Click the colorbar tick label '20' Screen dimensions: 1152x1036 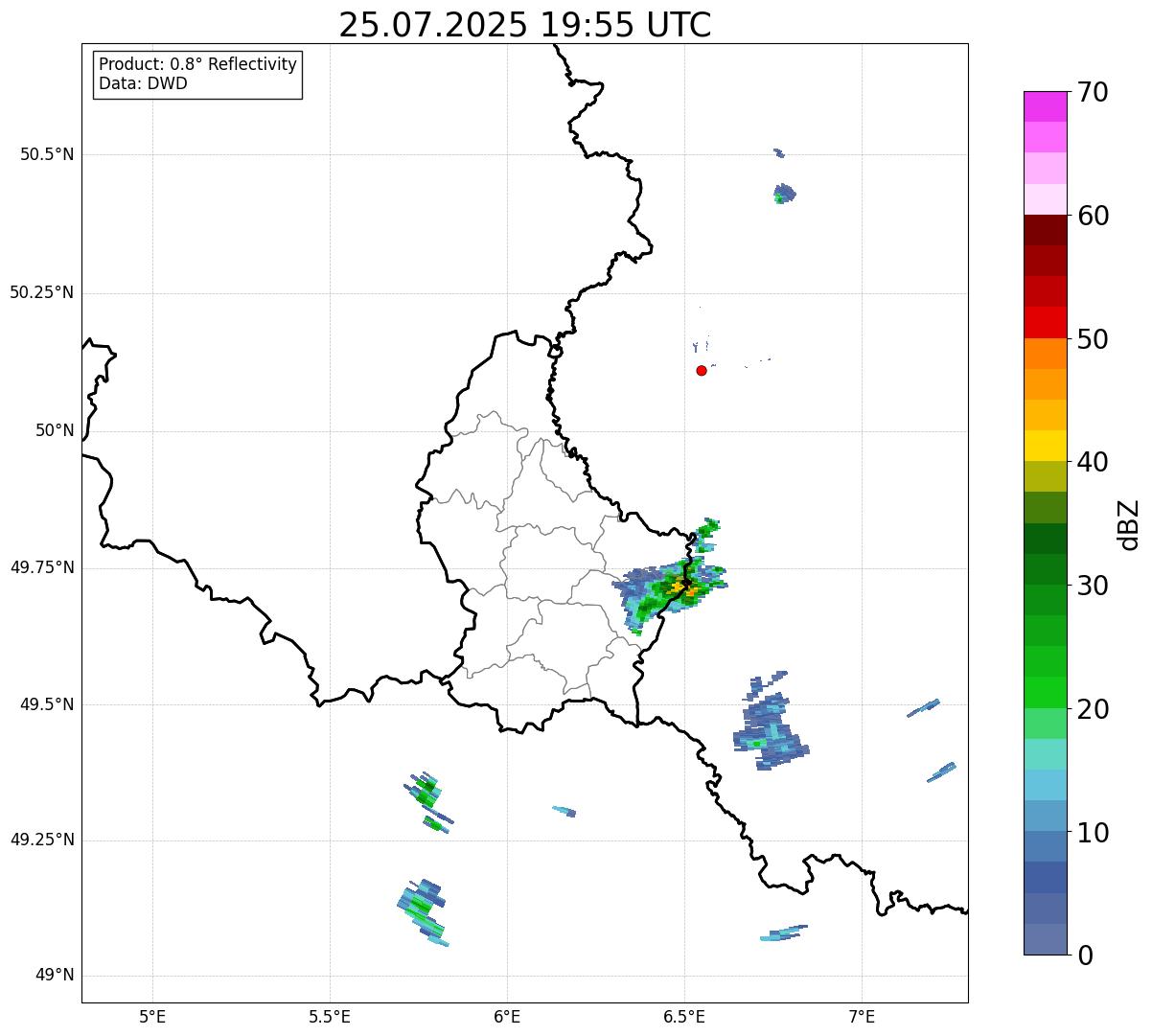[1093, 709]
